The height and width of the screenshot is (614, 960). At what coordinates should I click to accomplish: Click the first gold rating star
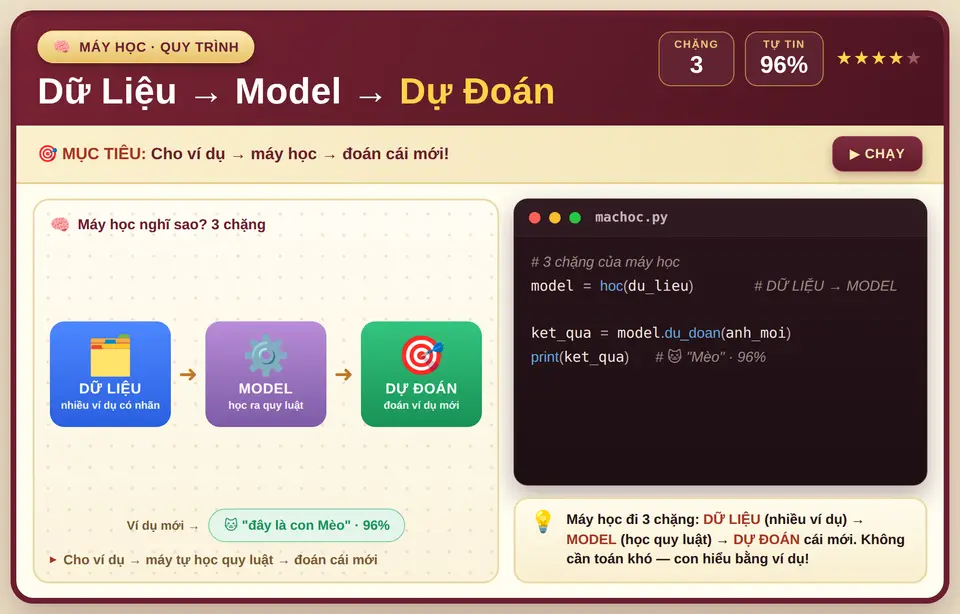pos(844,58)
